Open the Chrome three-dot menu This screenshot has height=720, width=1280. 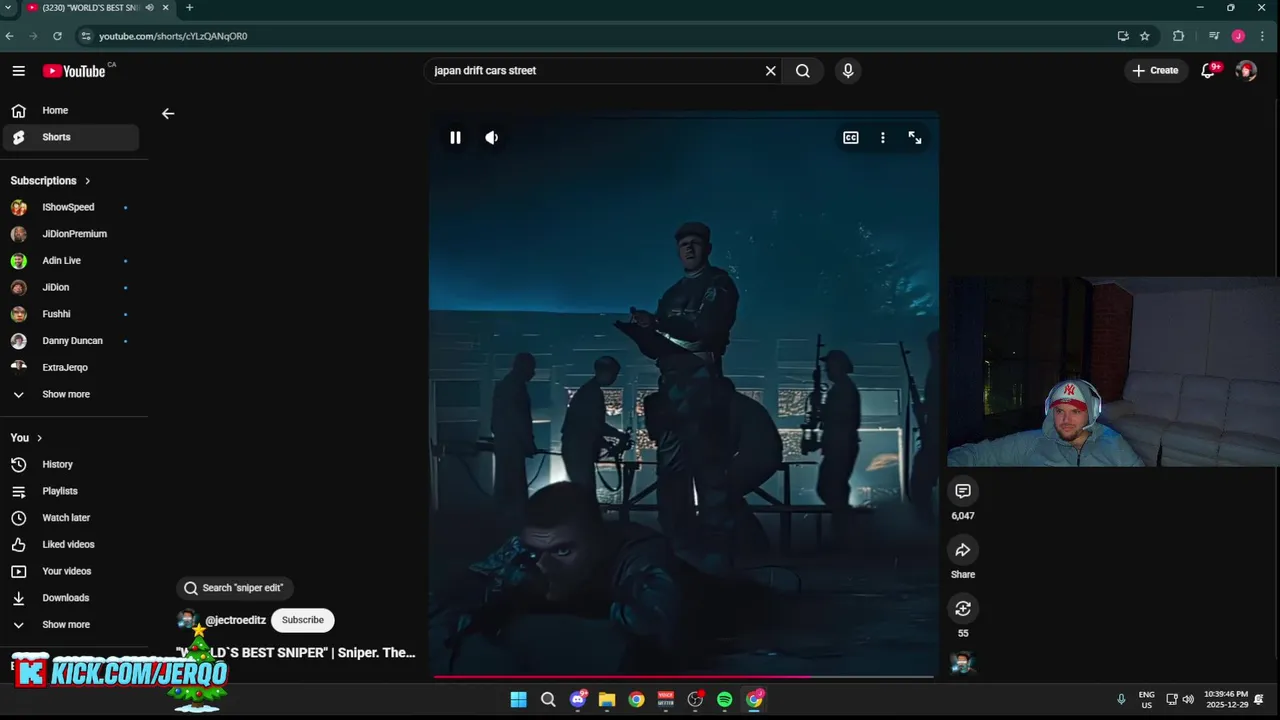point(1263,36)
